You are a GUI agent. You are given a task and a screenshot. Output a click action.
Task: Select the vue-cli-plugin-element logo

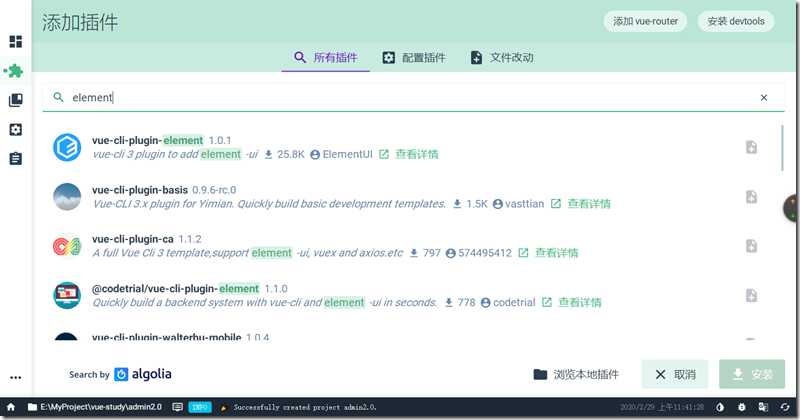pyautogui.click(x=67, y=147)
